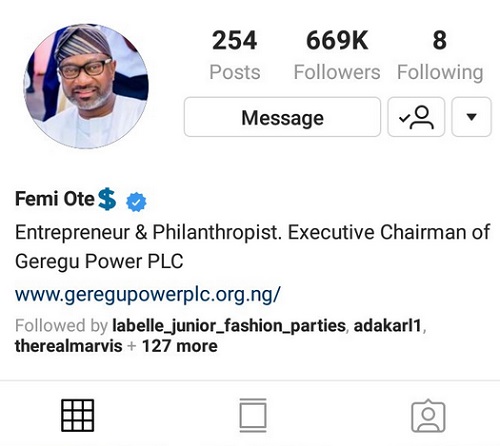Switch to the feed list view tab
Image resolution: width=500 pixels, height=446 pixels.
[253, 415]
